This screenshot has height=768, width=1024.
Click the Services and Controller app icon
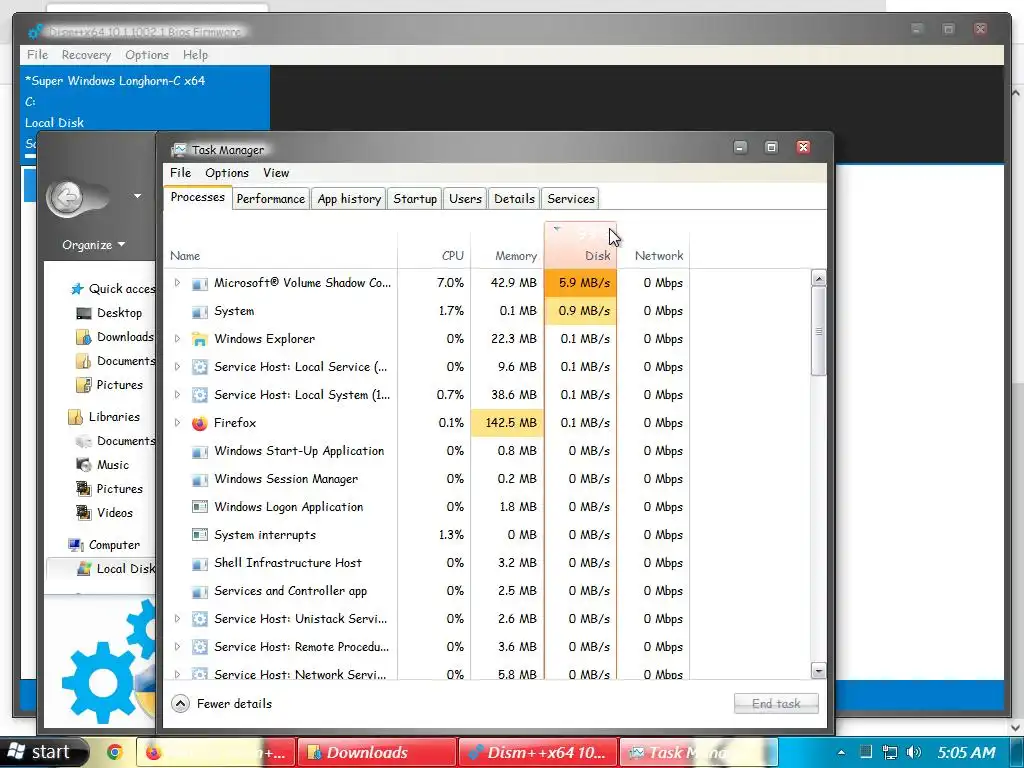point(200,591)
